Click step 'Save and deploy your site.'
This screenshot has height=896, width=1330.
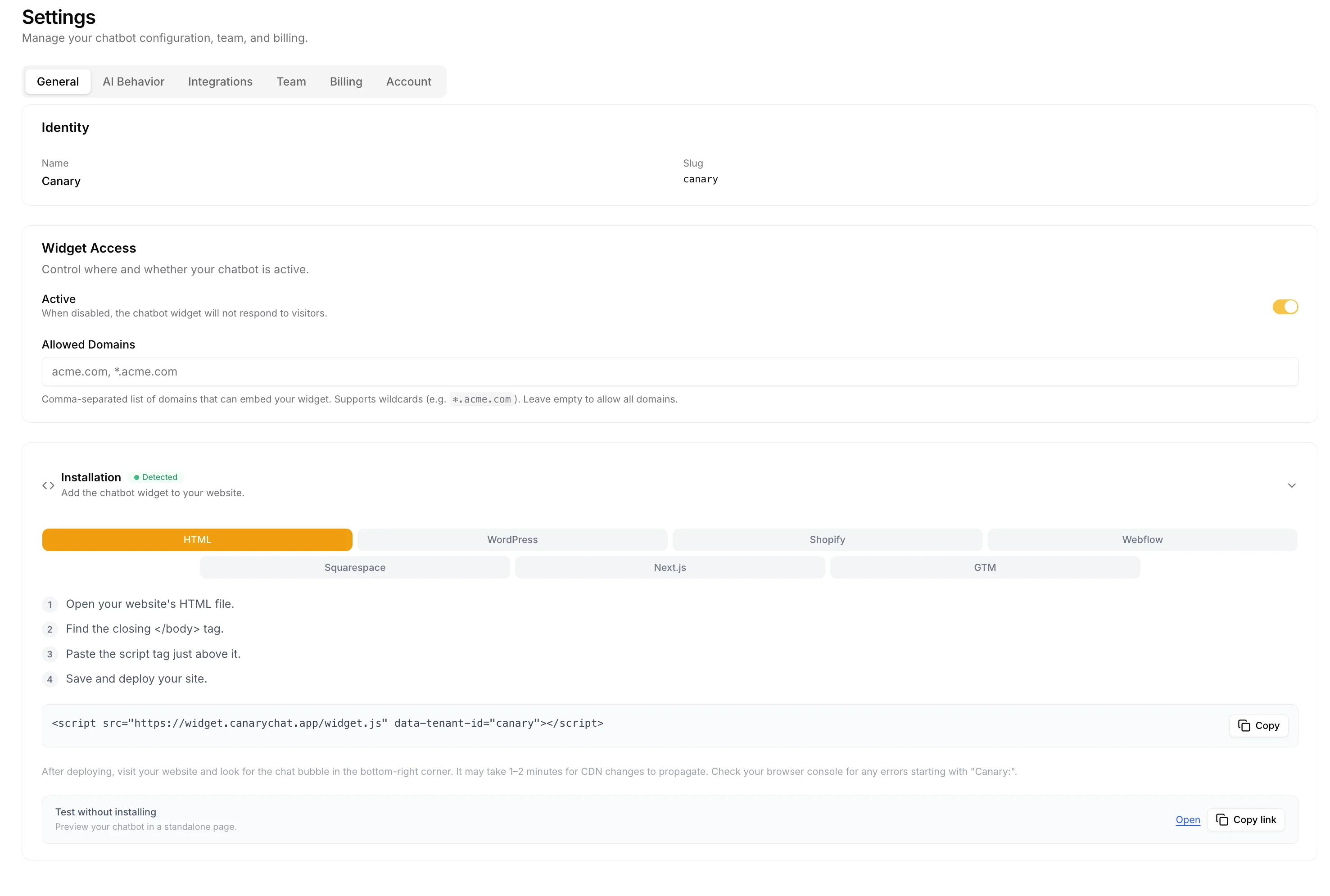coord(136,678)
